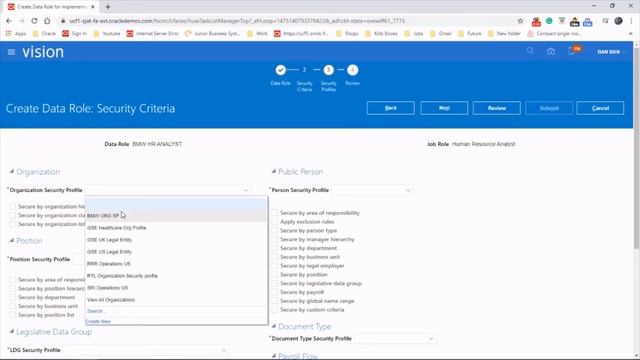Close the Create Data Role tab
The image size is (640, 360).
(93, 7)
